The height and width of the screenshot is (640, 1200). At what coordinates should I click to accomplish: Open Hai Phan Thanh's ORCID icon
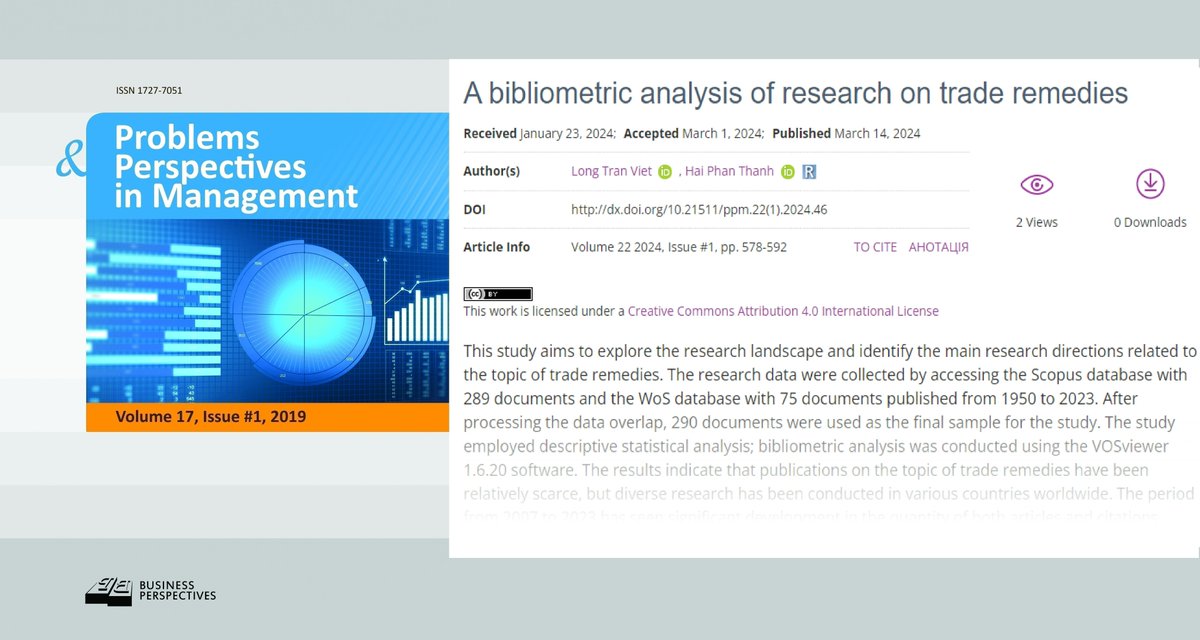787,172
